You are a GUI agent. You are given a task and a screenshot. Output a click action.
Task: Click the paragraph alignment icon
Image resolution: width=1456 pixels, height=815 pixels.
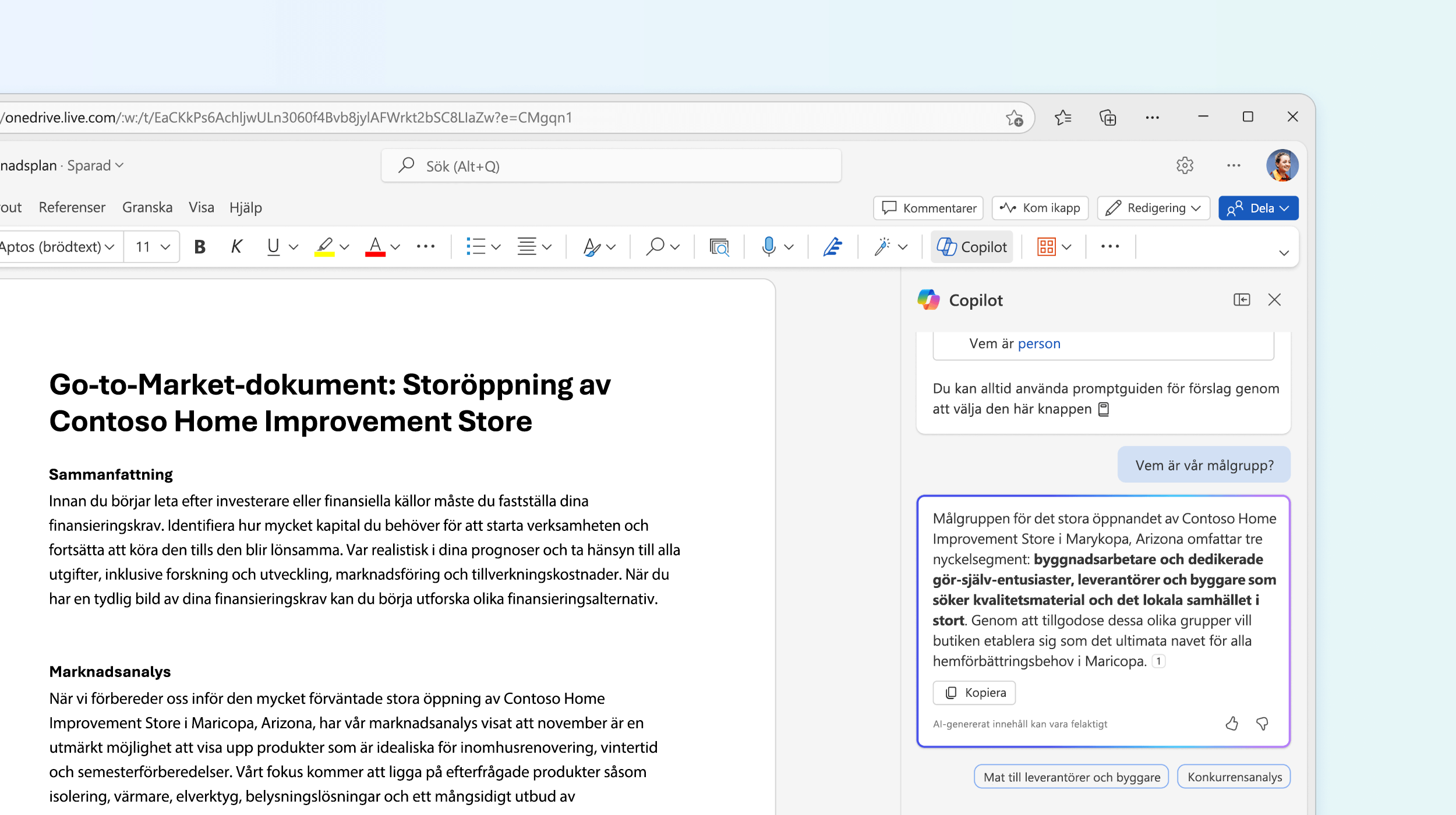tap(527, 247)
